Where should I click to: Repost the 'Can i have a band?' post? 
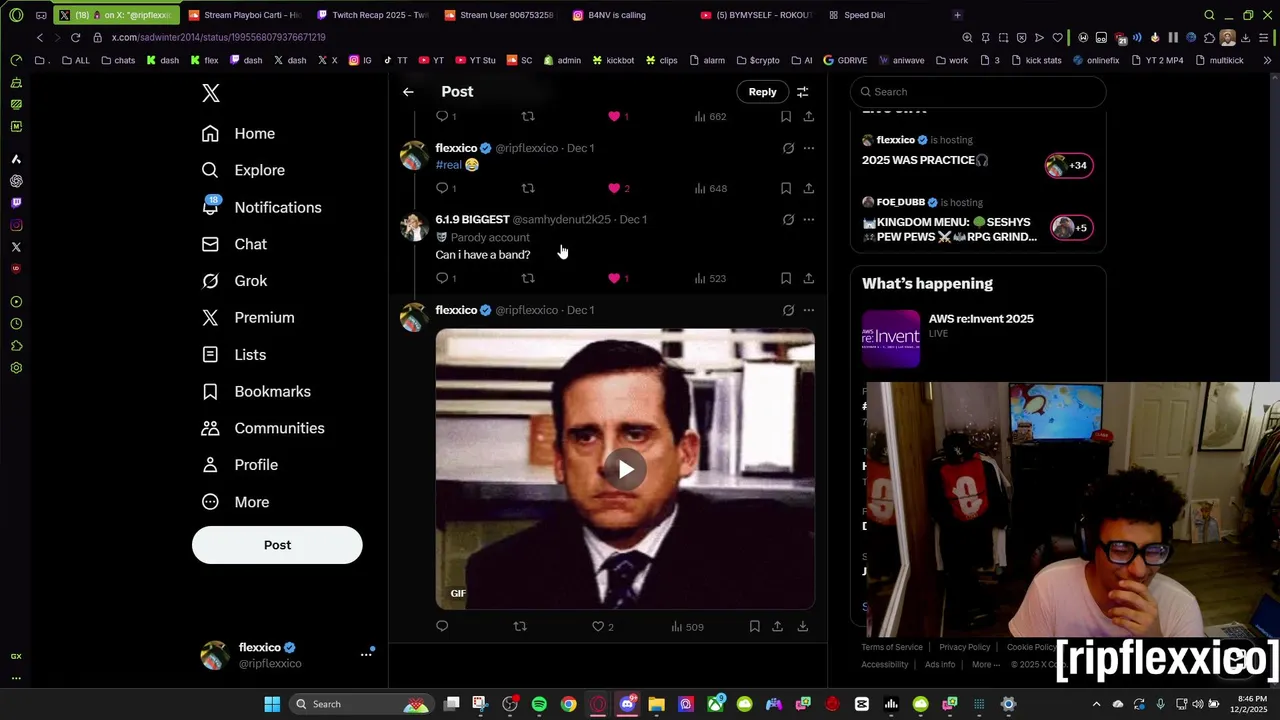pos(528,278)
